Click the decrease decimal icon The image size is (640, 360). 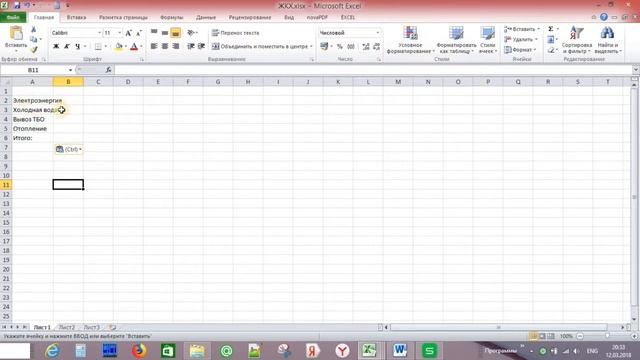tap(376, 47)
